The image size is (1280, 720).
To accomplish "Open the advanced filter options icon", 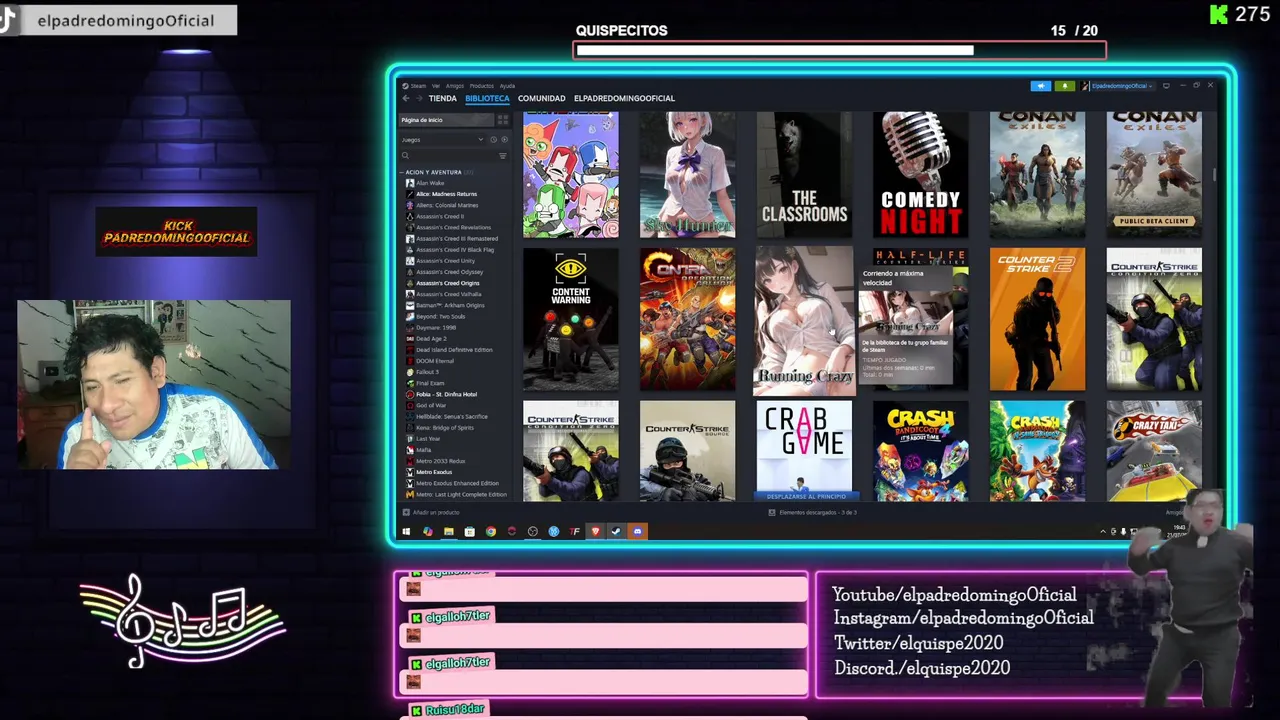I will point(503,156).
